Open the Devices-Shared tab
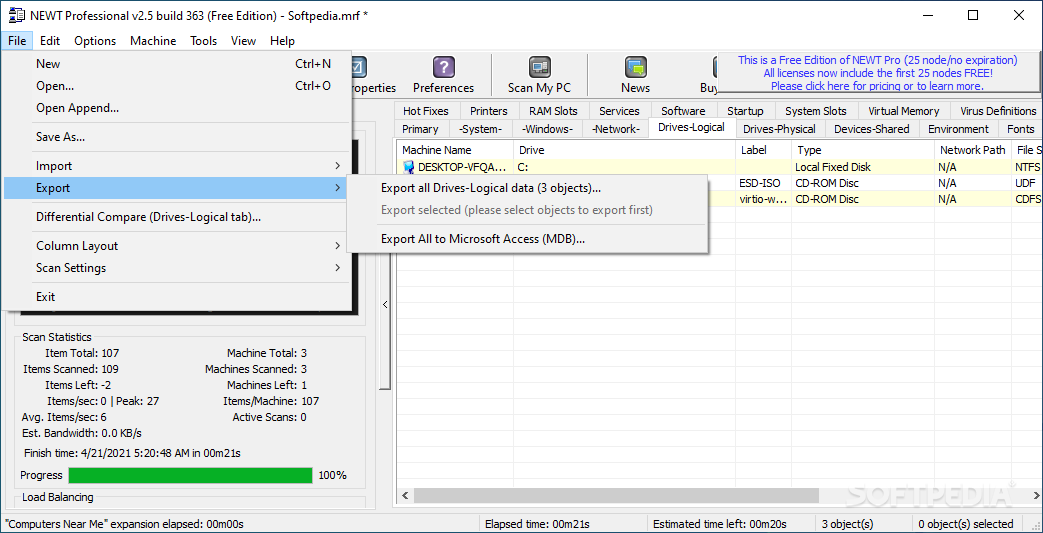Viewport: 1043px width, 533px height. [872, 129]
